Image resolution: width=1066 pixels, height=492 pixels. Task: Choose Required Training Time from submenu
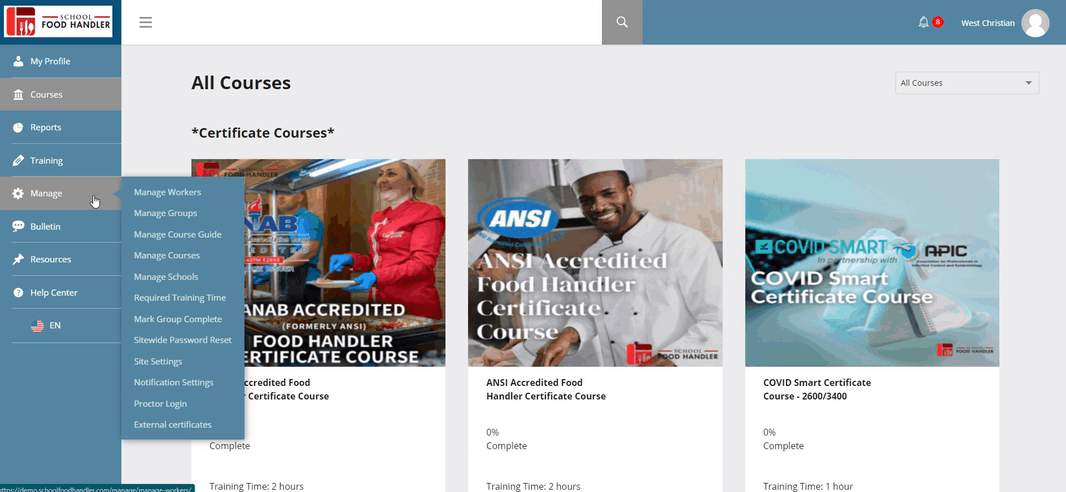click(180, 298)
